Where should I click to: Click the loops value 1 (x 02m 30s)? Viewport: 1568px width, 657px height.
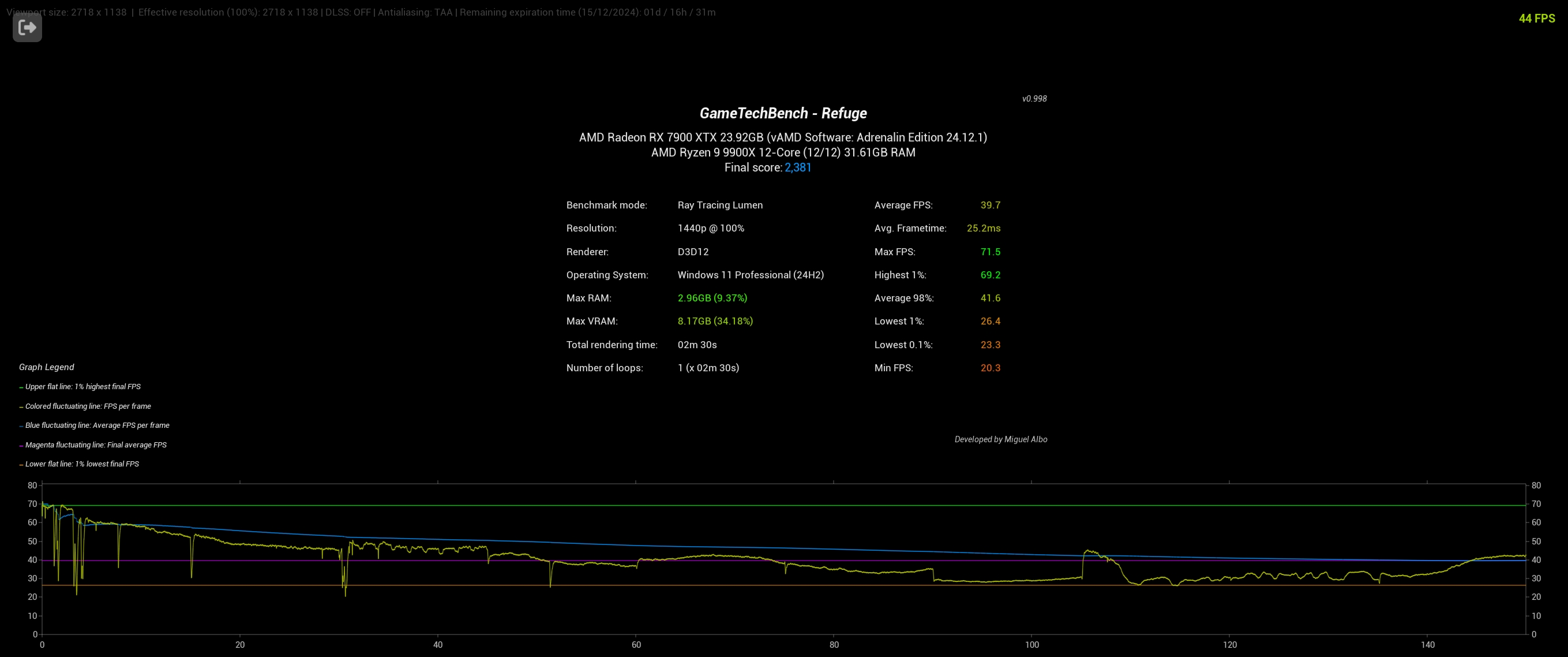[708, 368]
